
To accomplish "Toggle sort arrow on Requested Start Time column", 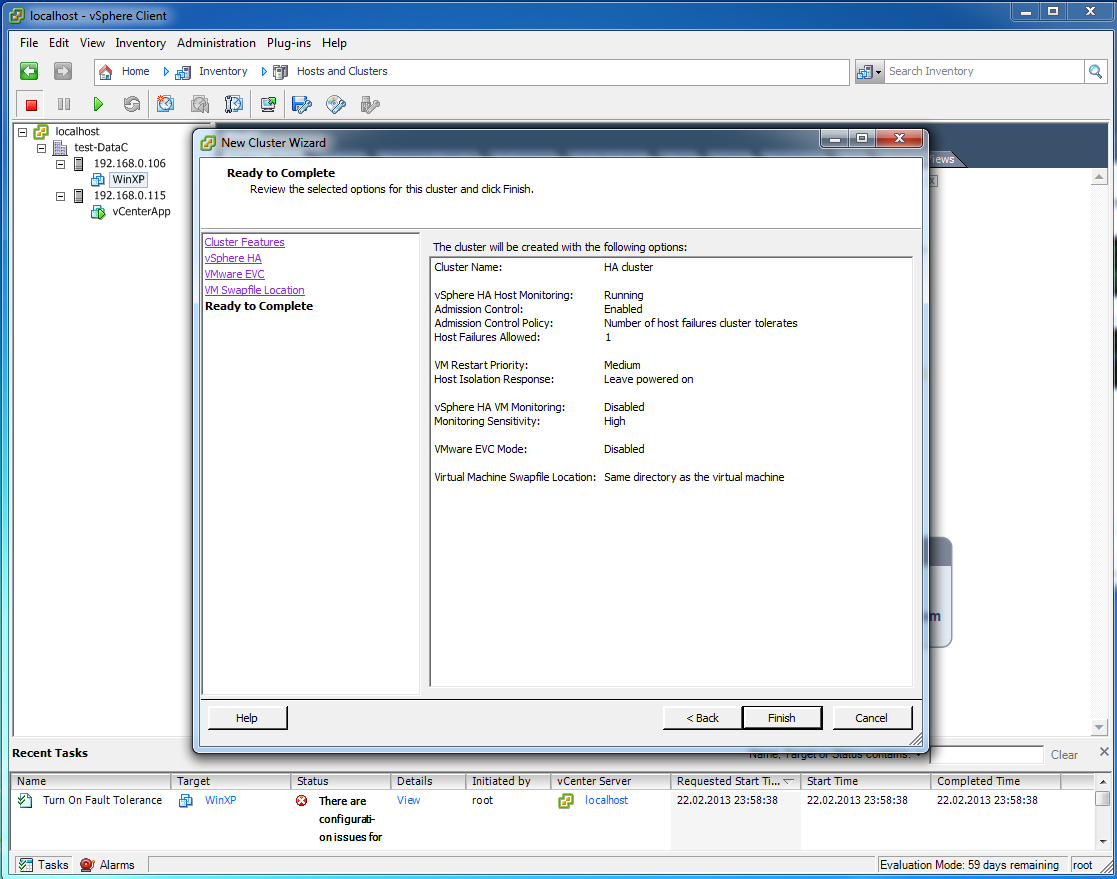I will point(788,781).
